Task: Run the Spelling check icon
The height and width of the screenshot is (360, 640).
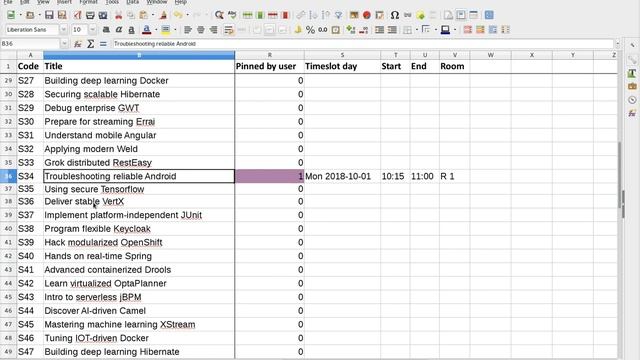Action: pyautogui.click(x=232, y=15)
